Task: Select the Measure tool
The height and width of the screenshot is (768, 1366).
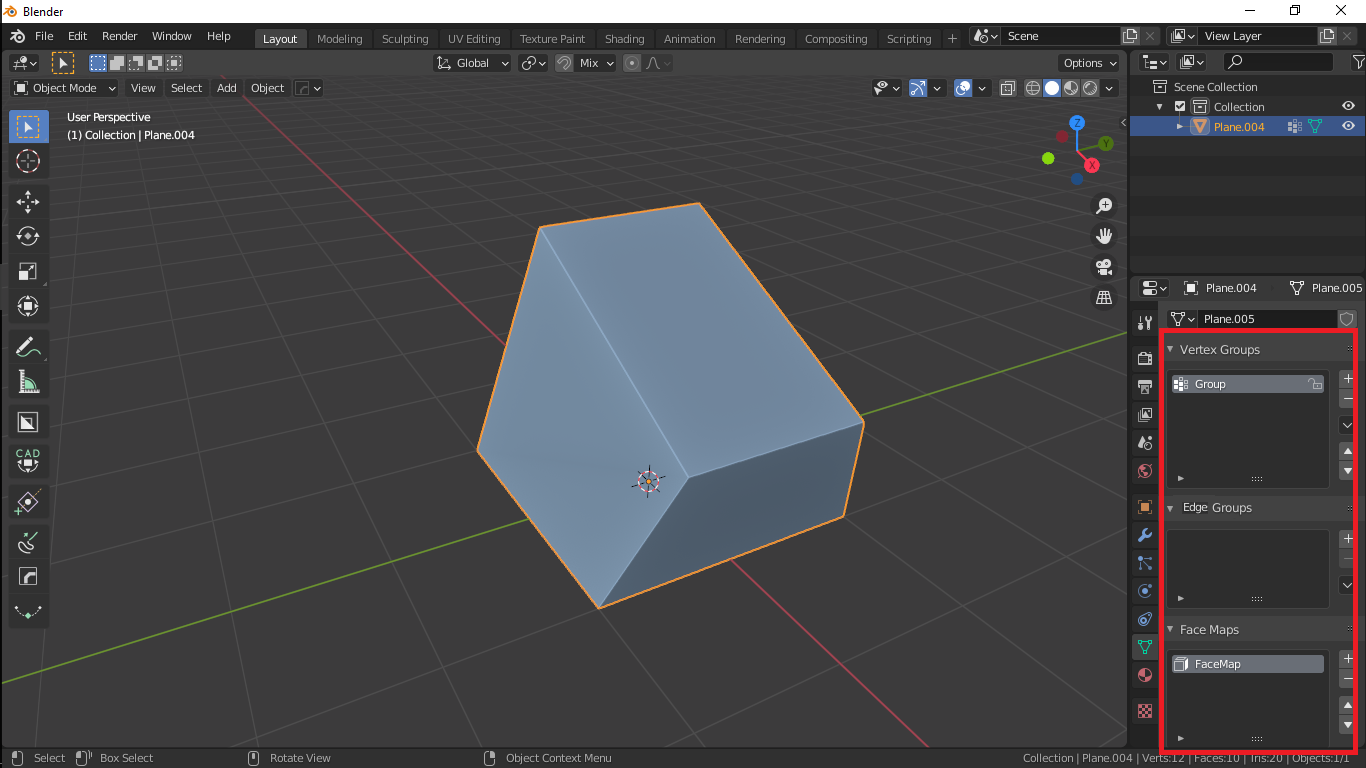Action: (28, 382)
